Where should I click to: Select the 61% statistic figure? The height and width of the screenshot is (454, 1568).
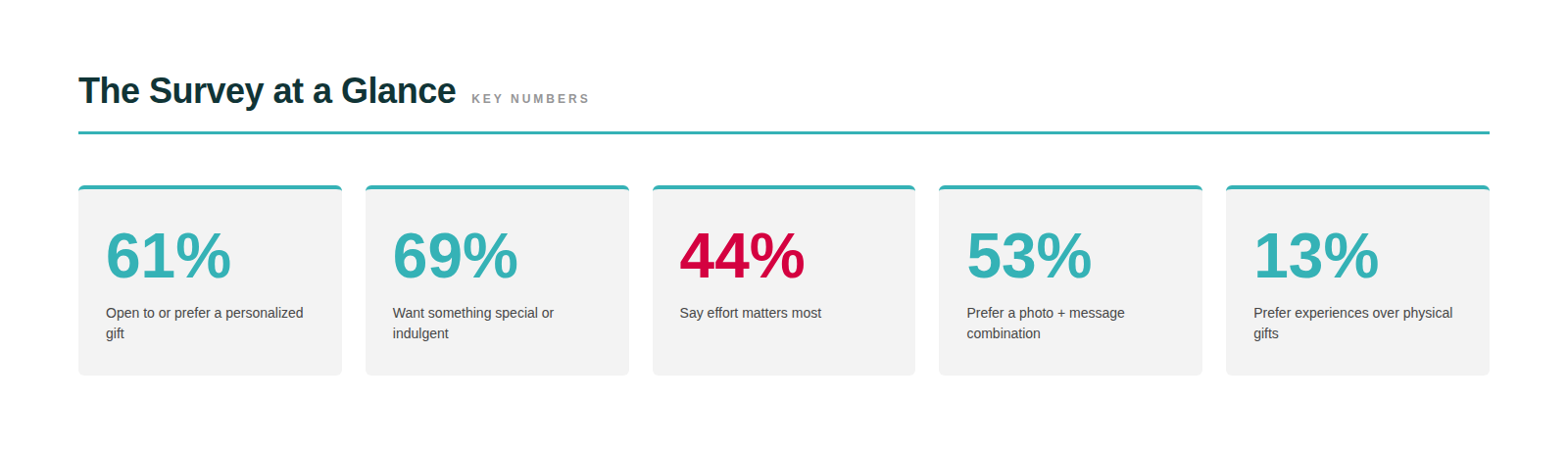point(169,256)
